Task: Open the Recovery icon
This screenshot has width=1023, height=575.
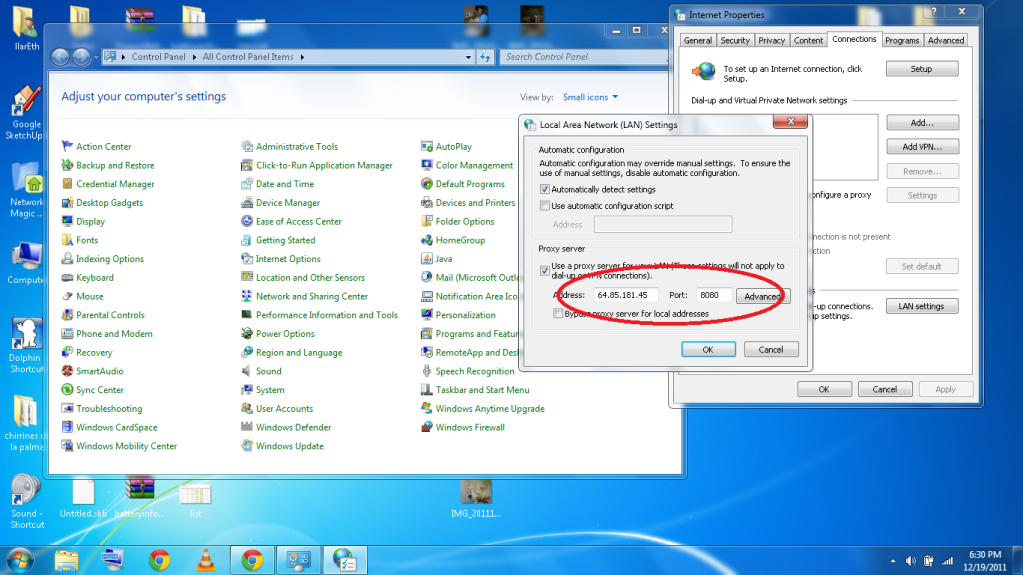Action: (x=67, y=352)
